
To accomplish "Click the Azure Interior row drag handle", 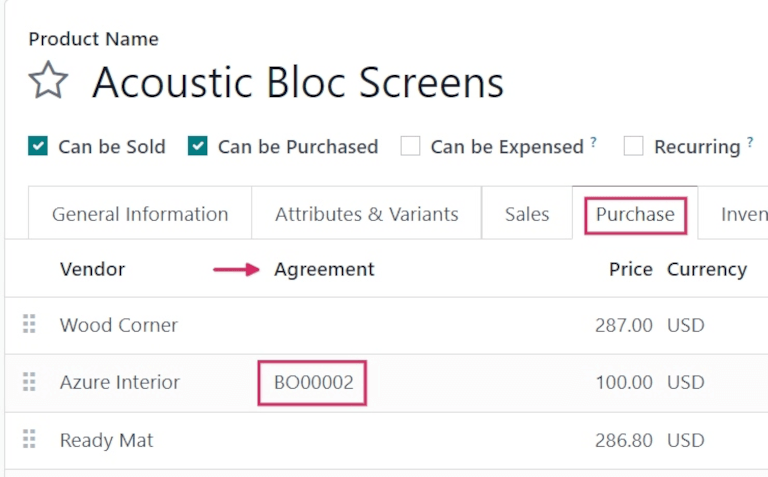I will point(29,381).
